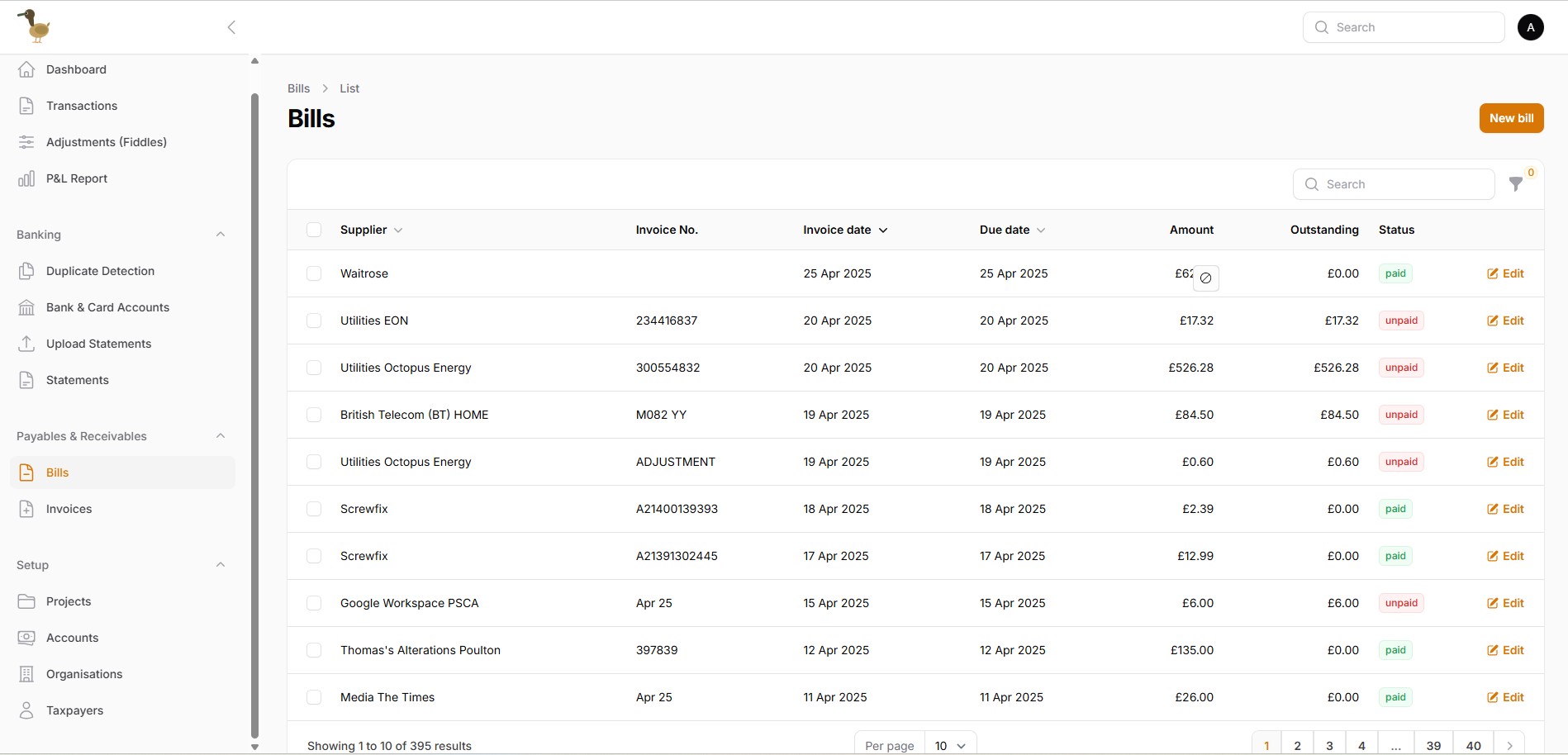Toggle the select-all checkbox in table header
The image size is (1568, 755).
point(314,230)
